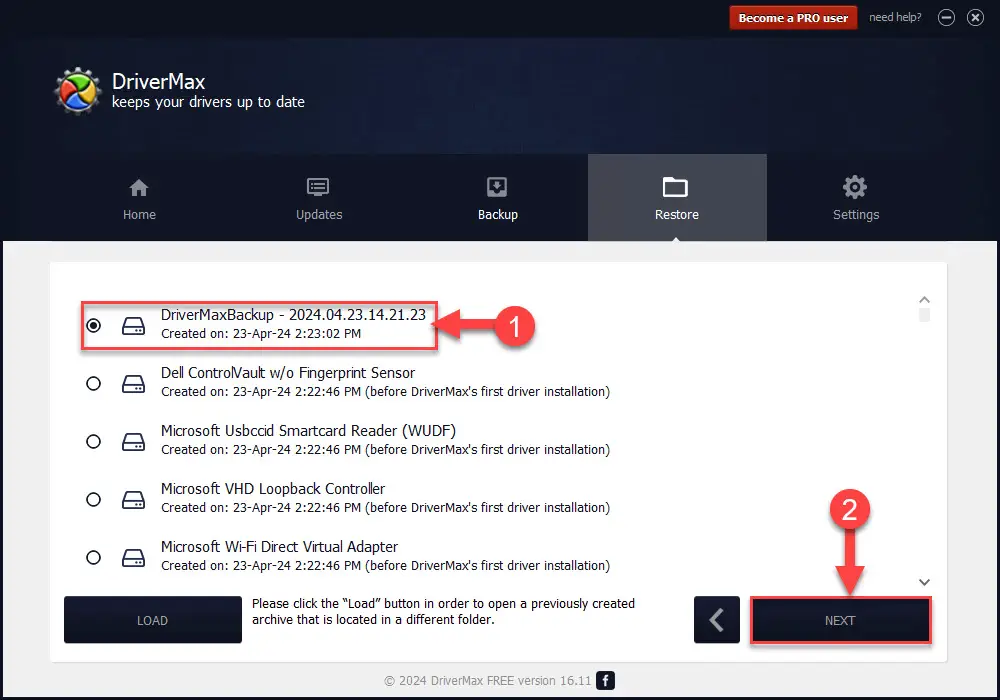Click drive icon beside Microsoft VHD Loopback Controller

[x=133, y=500]
